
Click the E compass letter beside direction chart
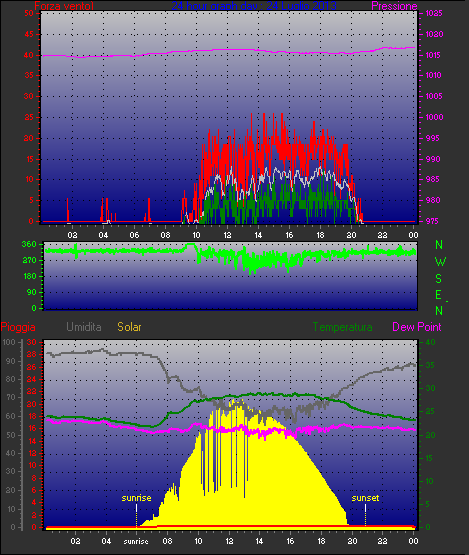point(439,295)
